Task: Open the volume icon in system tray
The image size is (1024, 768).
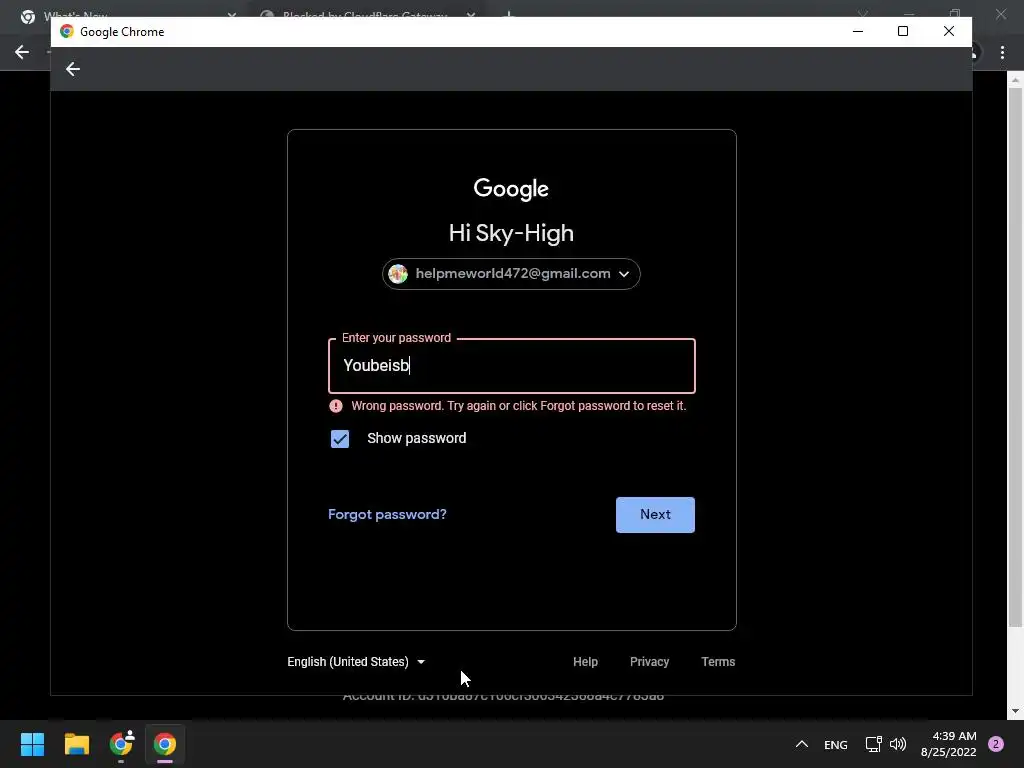Action: coord(898,744)
